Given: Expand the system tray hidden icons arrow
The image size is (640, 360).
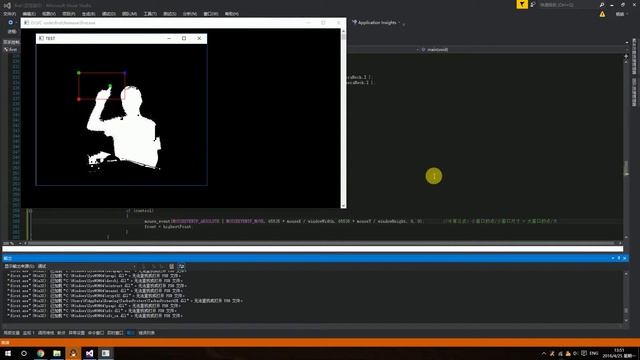Looking at the screenshot, I should [544, 353].
